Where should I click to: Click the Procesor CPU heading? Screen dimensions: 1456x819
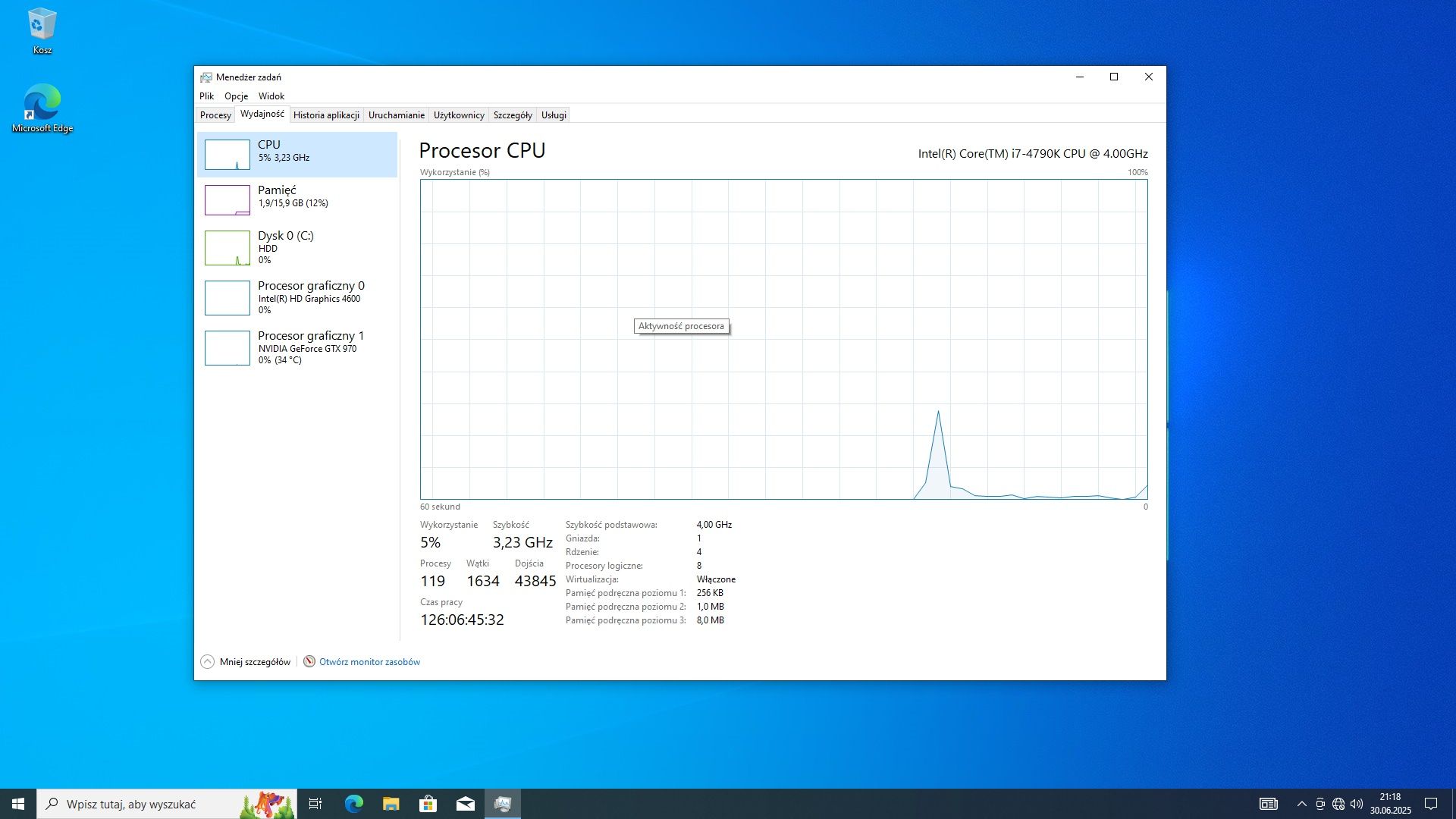[482, 150]
